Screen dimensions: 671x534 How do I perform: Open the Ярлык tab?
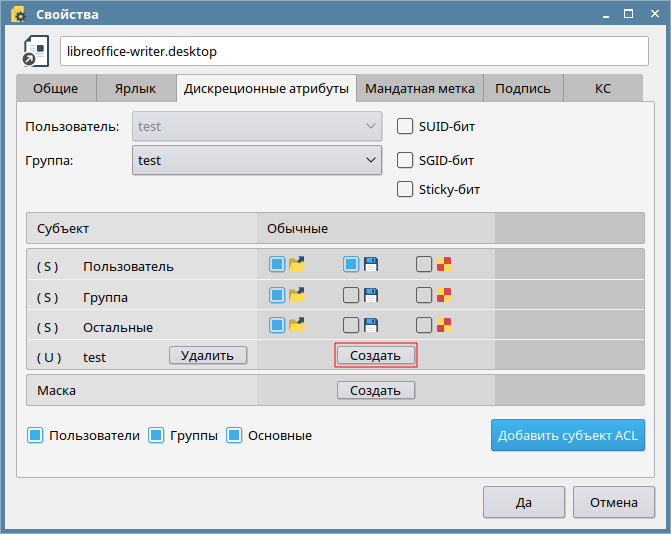point(134,88)
